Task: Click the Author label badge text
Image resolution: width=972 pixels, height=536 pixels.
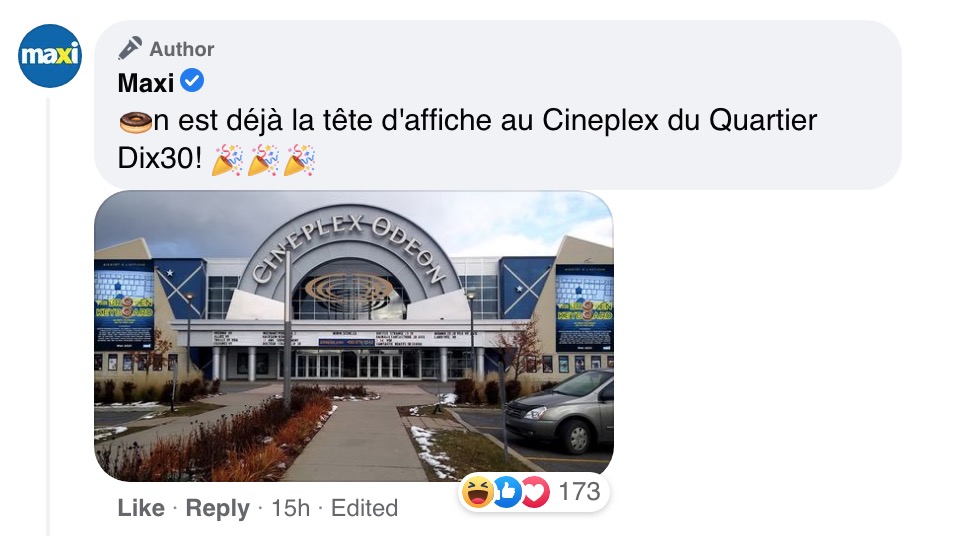Action: 182,49
